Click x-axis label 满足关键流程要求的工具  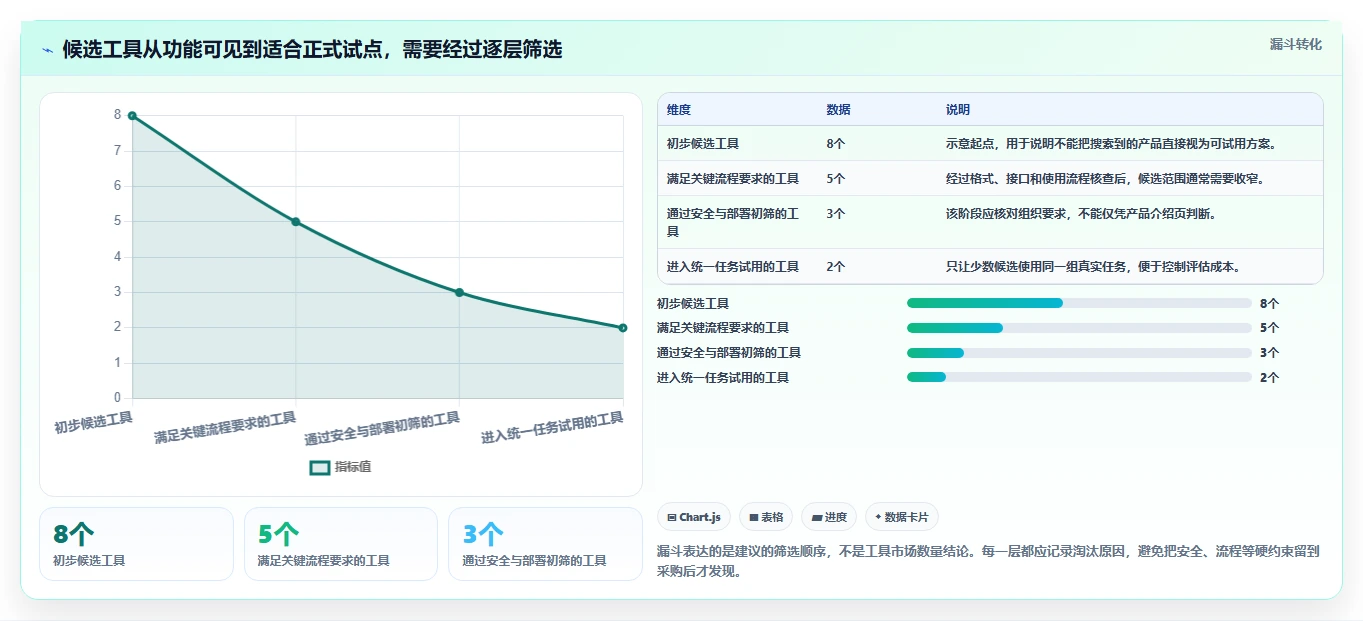225,427
